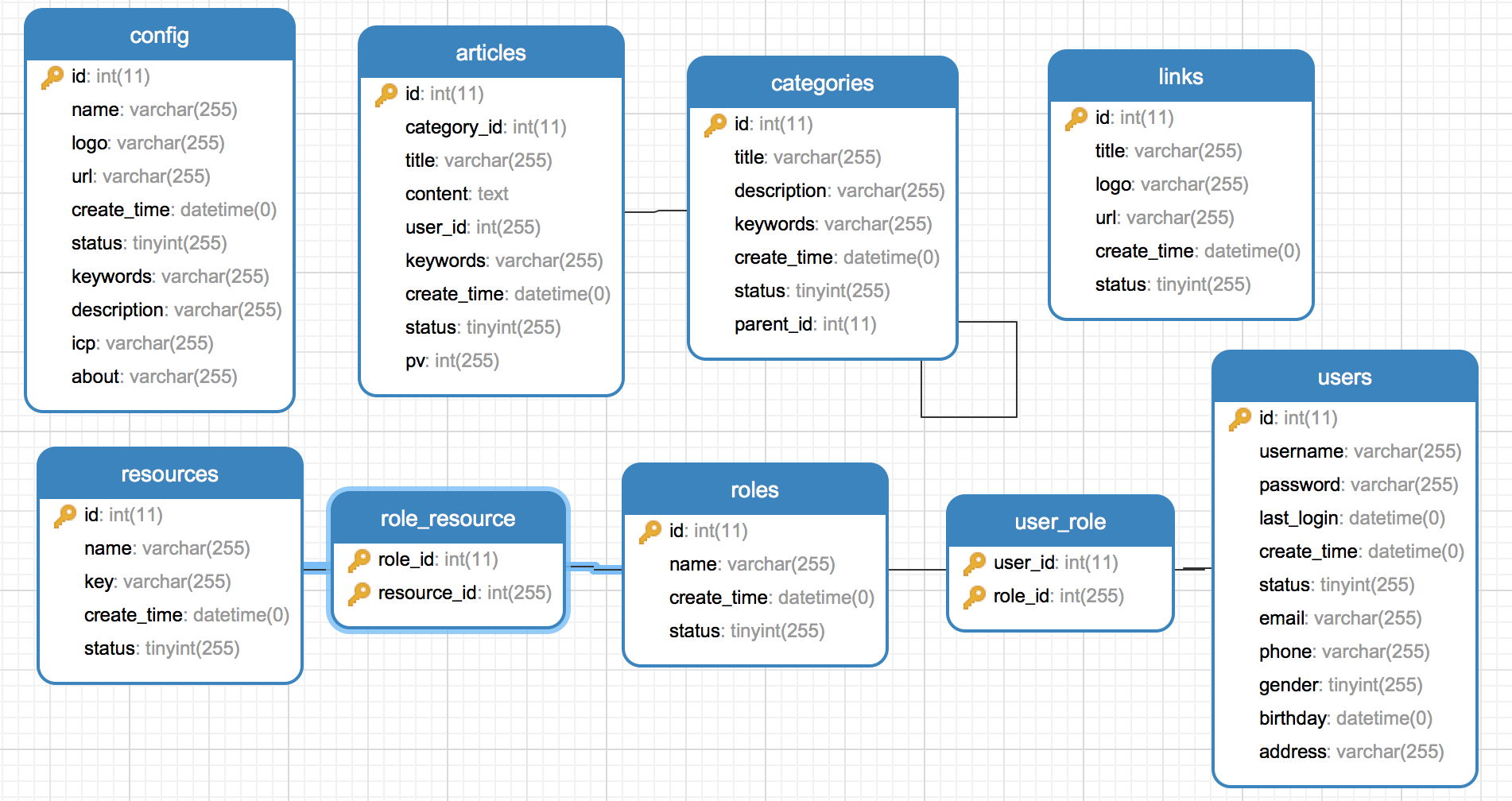Select the parent_id field in categories
The width and height of the screenshot is (1512, 801).
coord(804,324)
